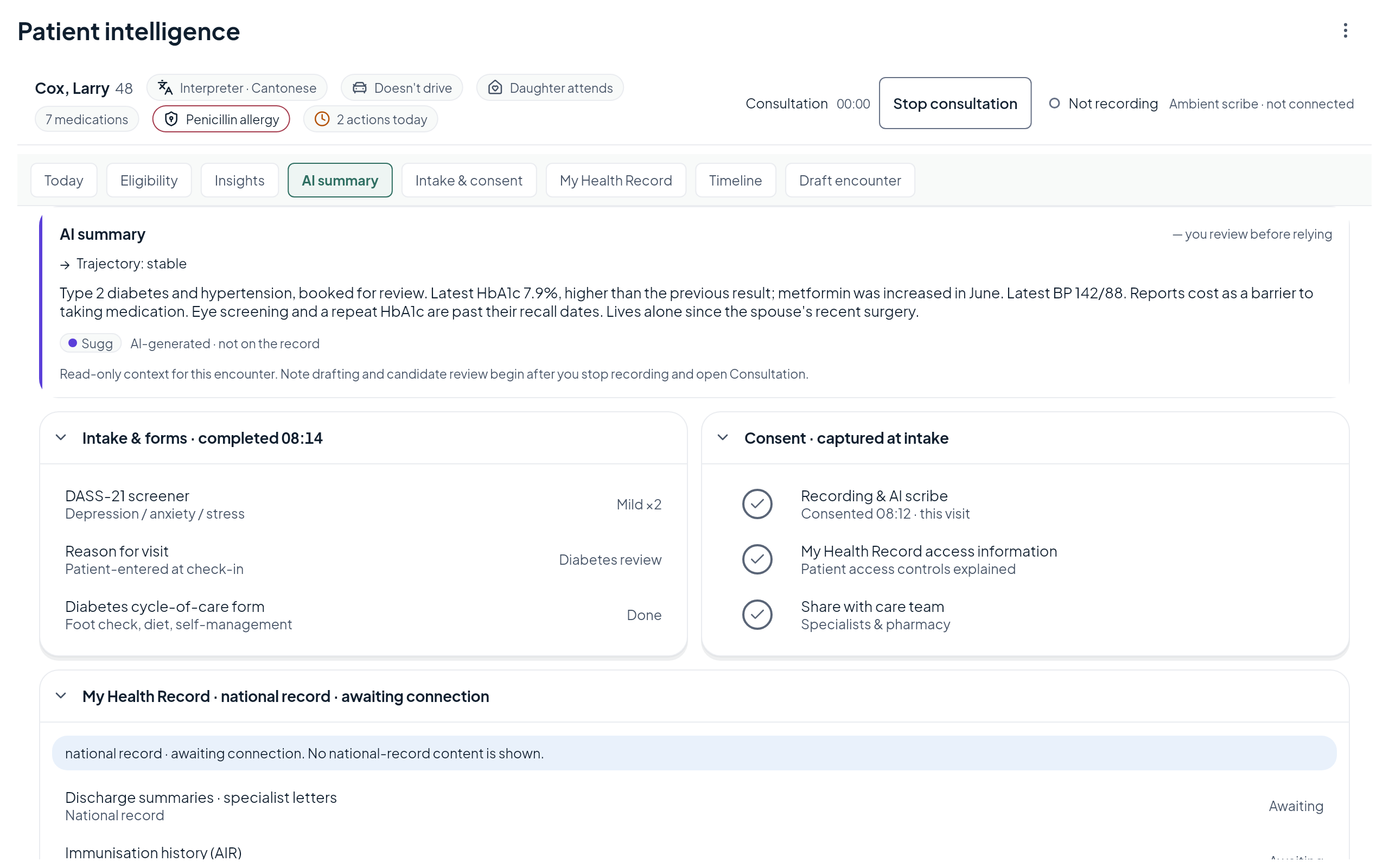Open the Eligibility tab
The width and height of the screenshot is (1389, 868).
click(x=149, y=180)
